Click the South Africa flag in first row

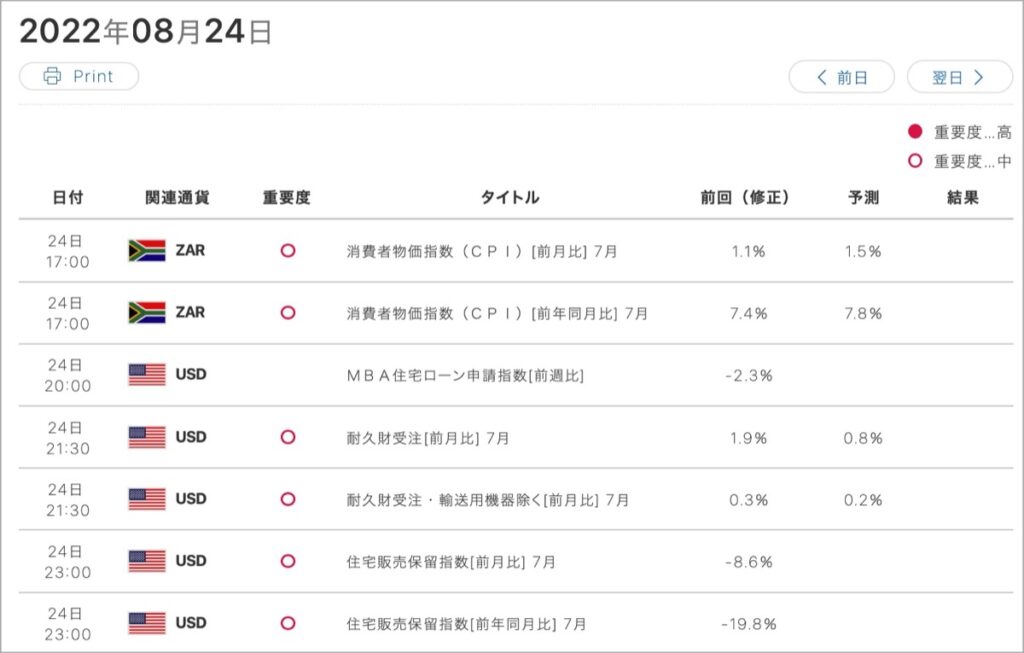[x=147, y=251]
